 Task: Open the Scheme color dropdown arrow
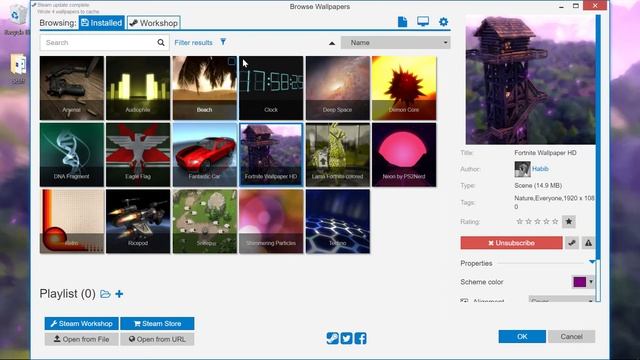(x=591, y=282)
